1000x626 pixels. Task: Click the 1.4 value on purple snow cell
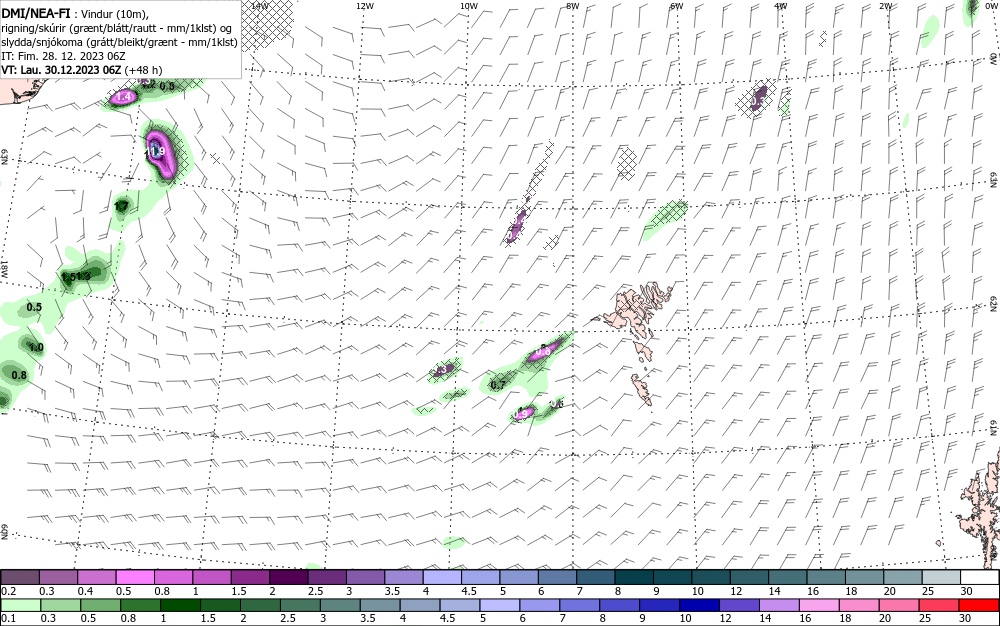click(x=124, y=97)
